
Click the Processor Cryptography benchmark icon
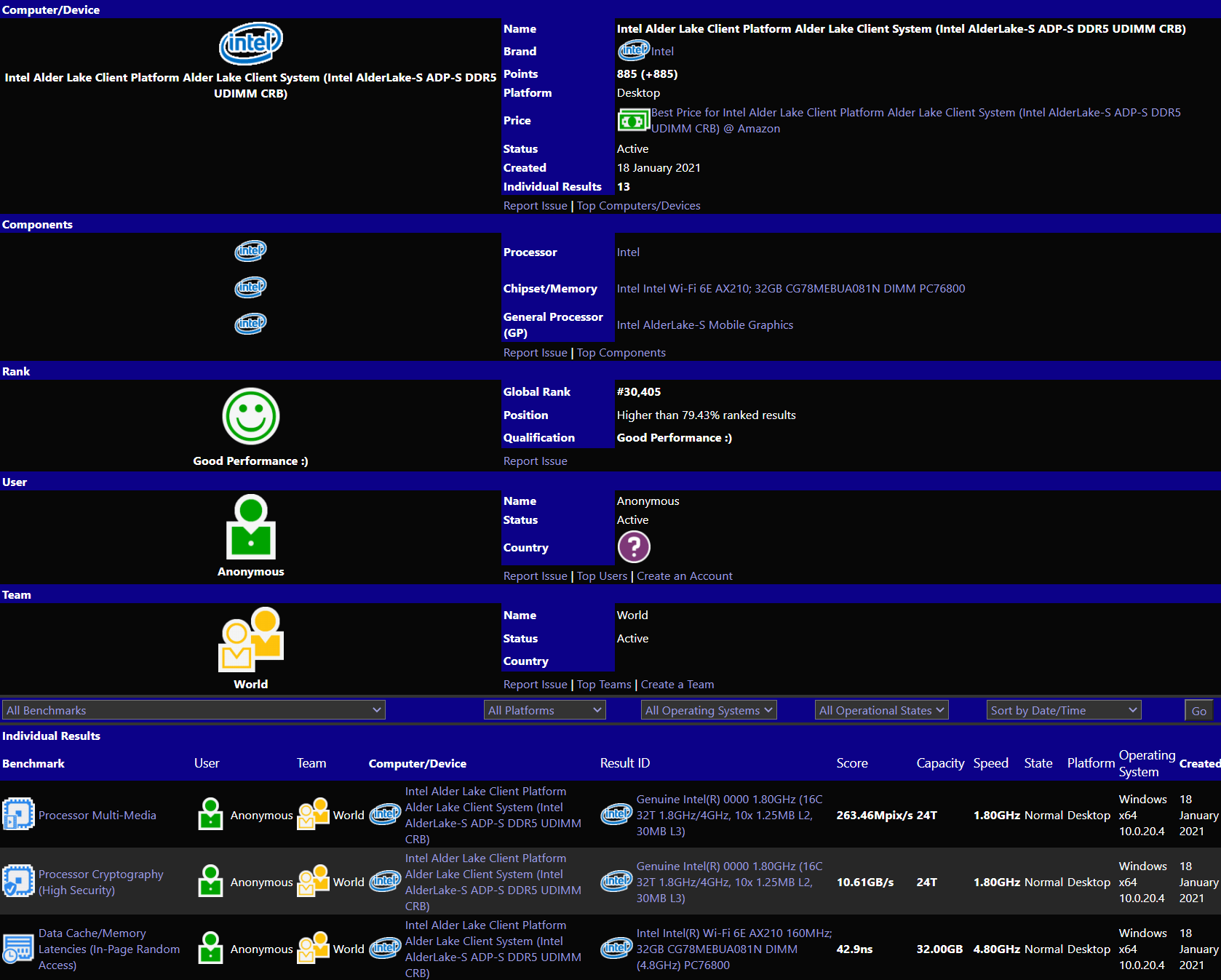click(18, 881)
